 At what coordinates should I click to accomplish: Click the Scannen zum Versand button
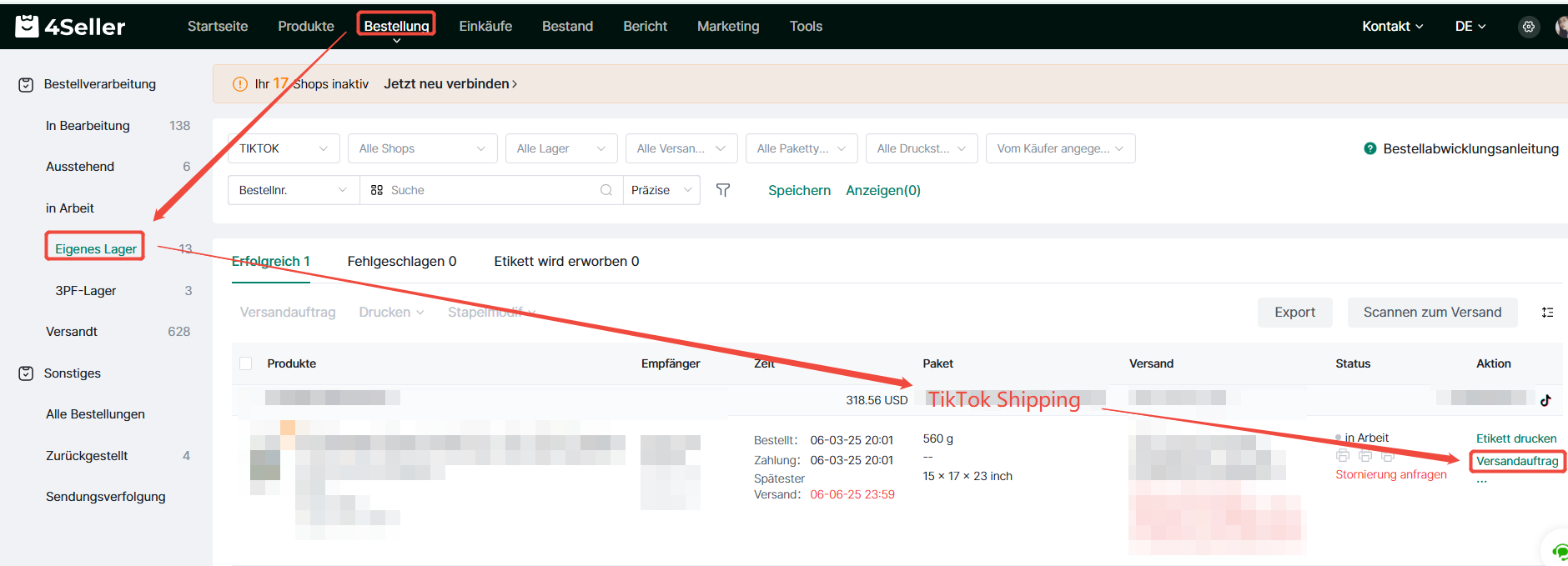[1432, 313]
